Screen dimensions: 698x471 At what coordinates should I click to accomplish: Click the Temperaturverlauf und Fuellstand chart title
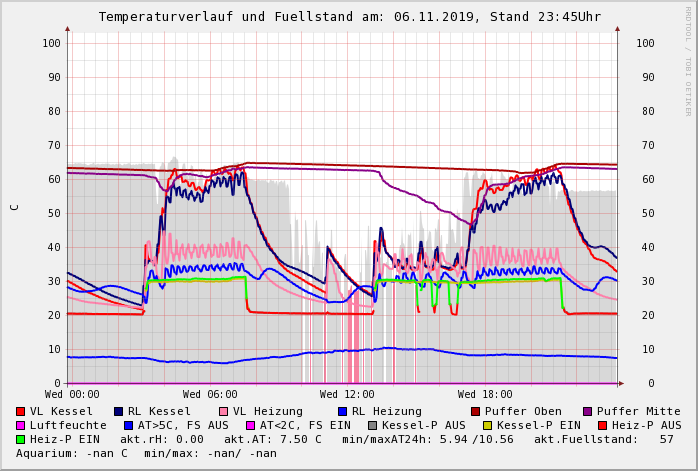[x=349, y=17]
